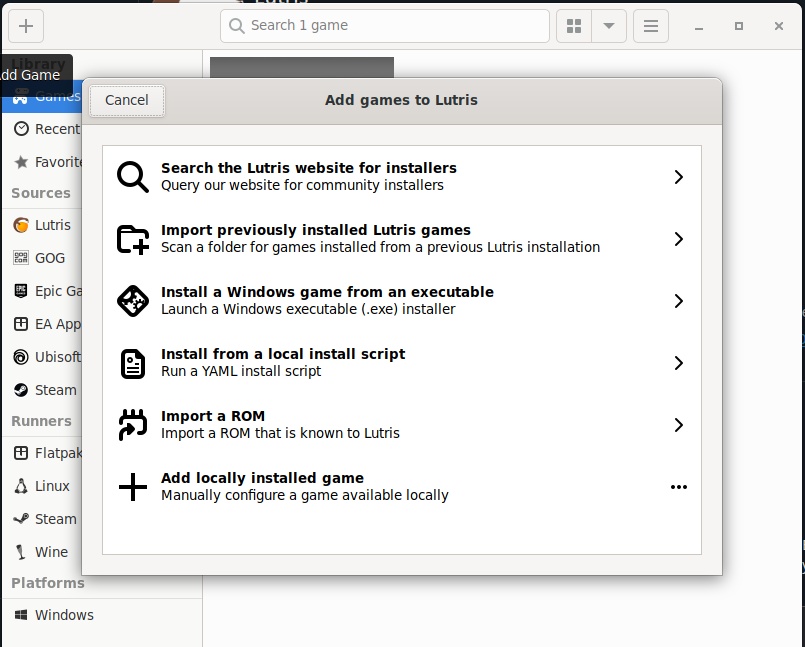Open the view options dropdown arrow

point(609,26)
